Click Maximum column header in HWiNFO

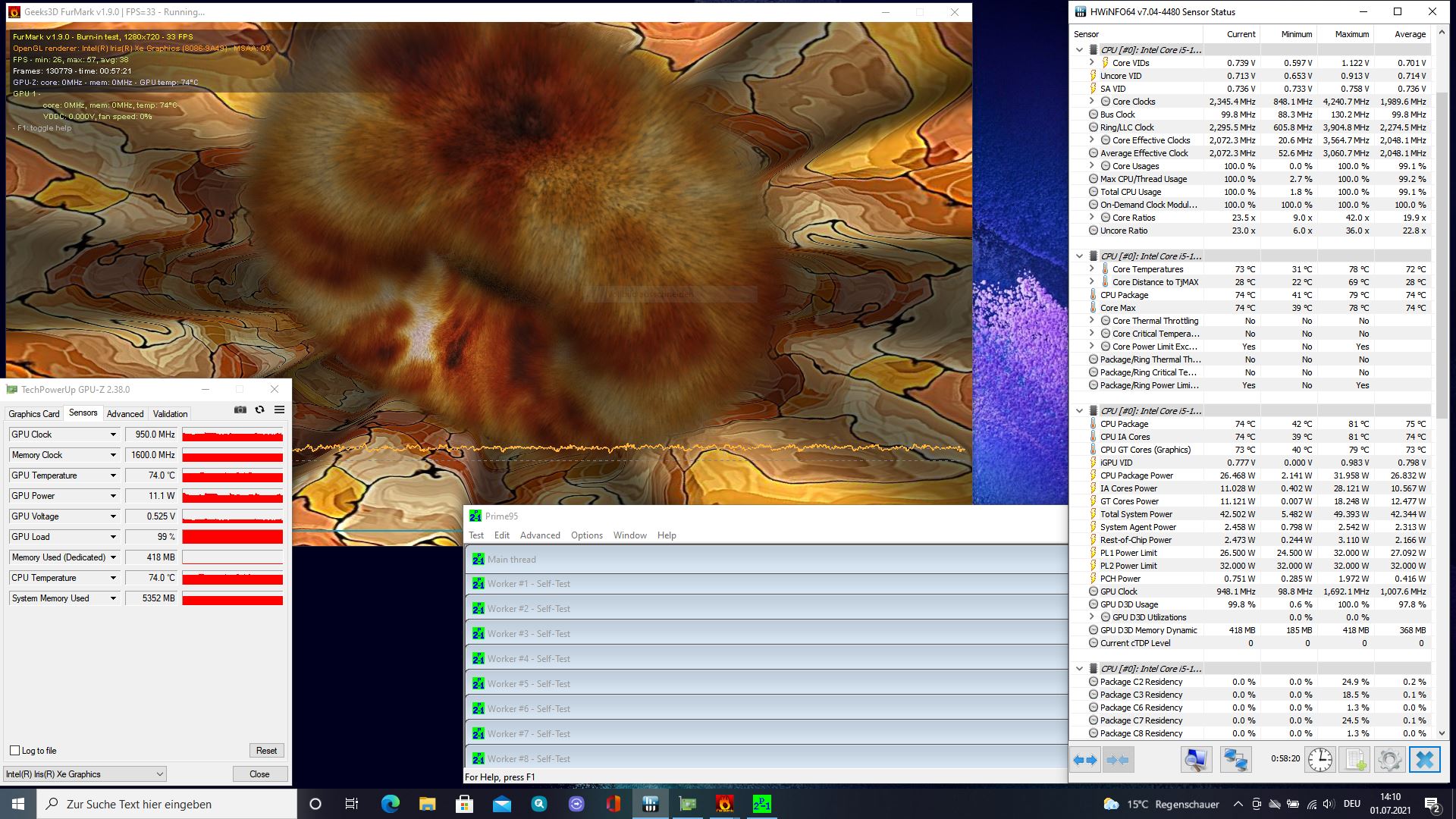pyautogui.click(x=1345, y=34)
